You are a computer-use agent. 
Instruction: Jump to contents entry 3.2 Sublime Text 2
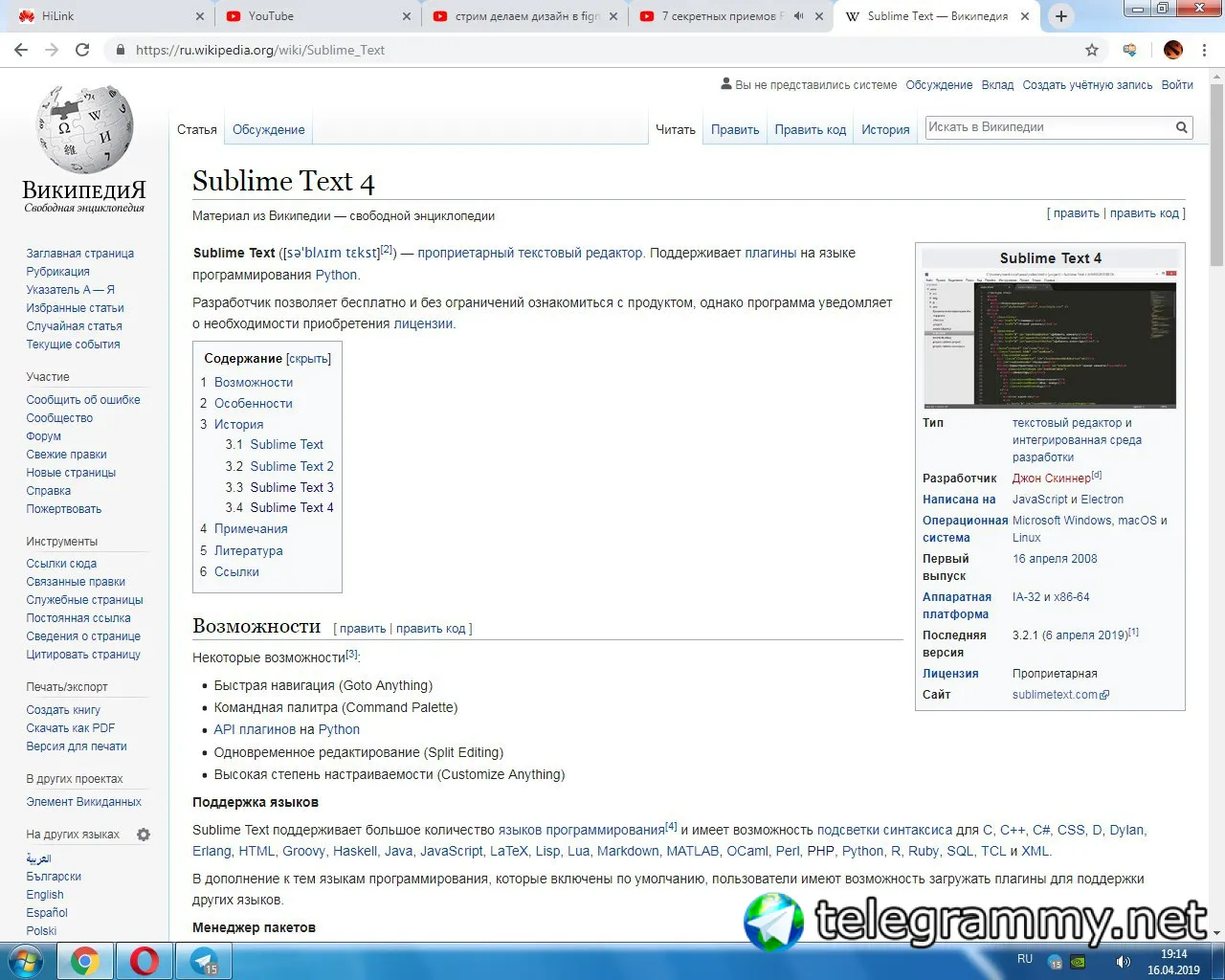click(x=292, y=466)
